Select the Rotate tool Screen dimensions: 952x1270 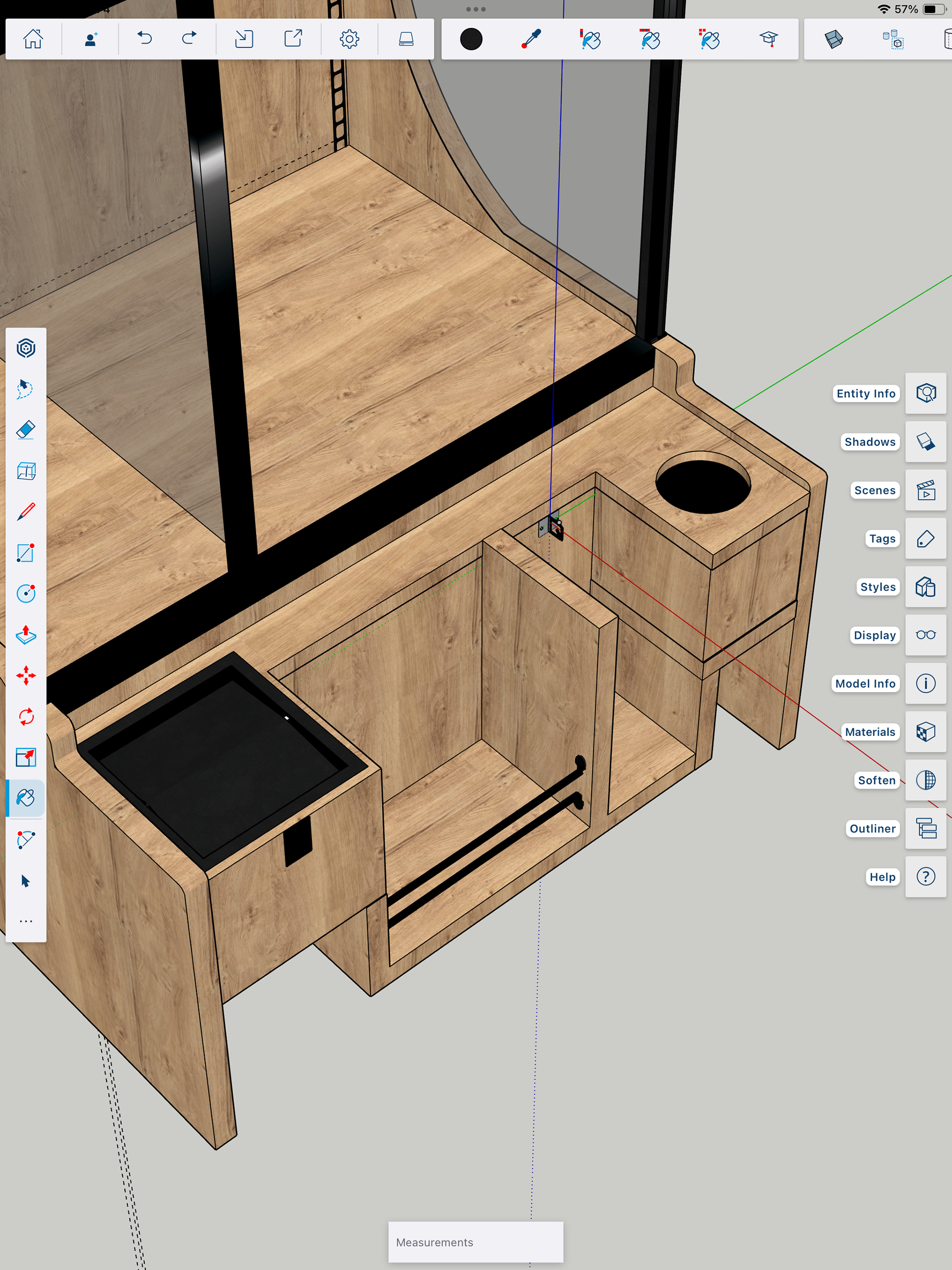click(26, 717)
